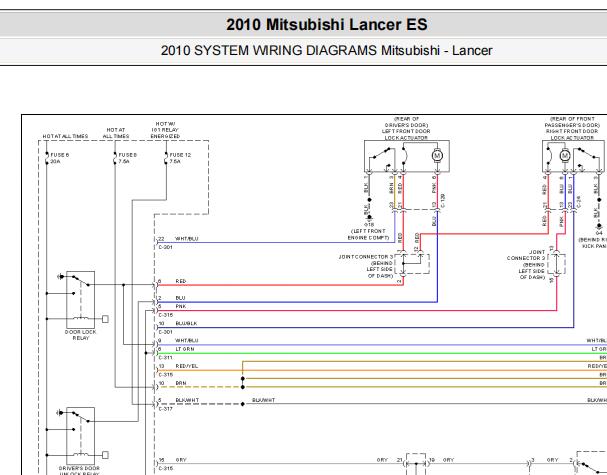The image size is (607, 475).
Task: Select the "FUSE 8 7.5A" label
Action: [x=127, y=158]
